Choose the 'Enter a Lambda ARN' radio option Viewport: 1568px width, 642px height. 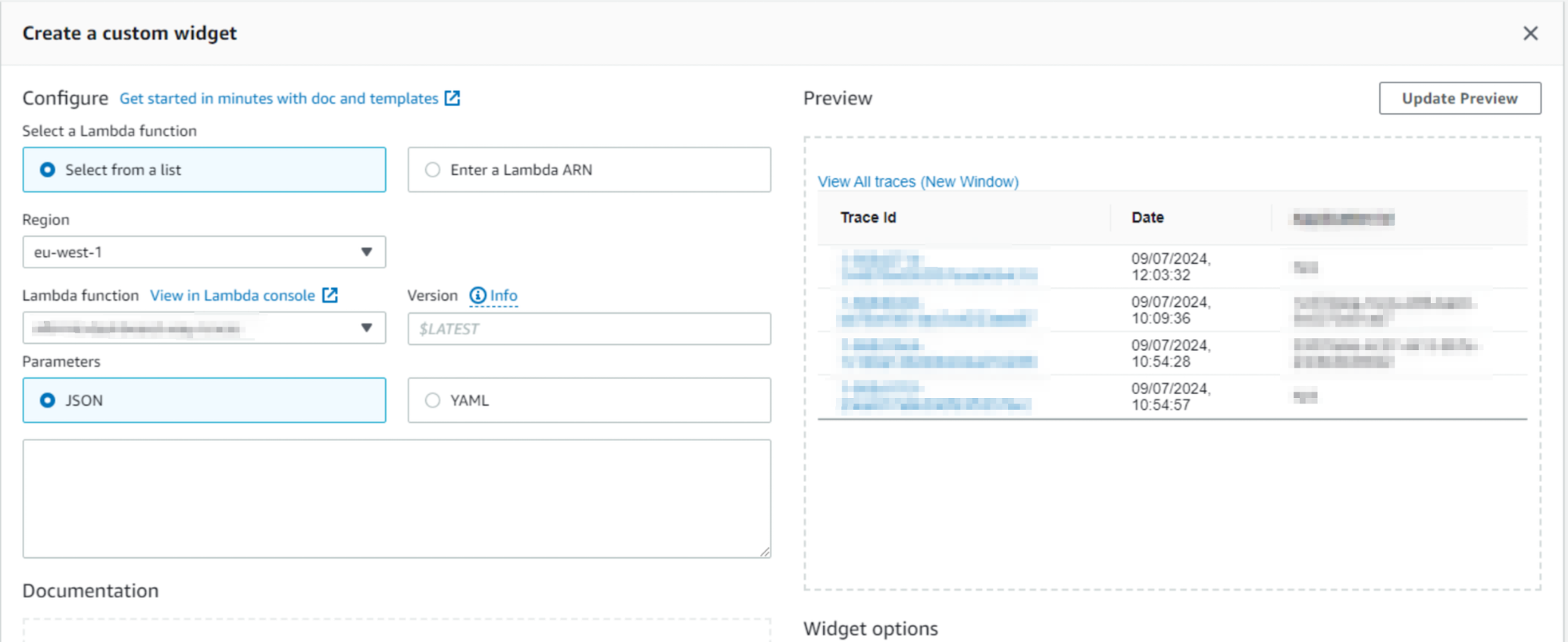click(432, 170)
